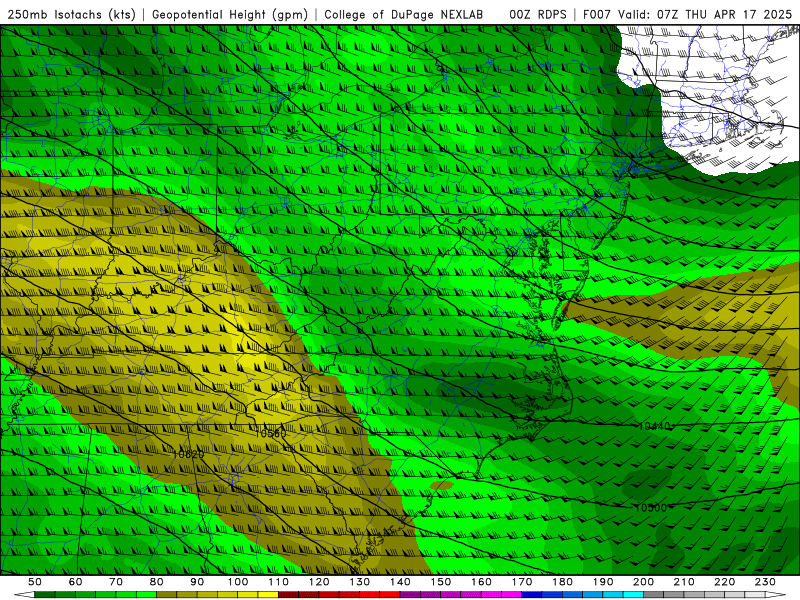Click the "07Z THU APR 17 2025" valid time
This screenshot has width=800, height=600.
click(x=724, y=15)
